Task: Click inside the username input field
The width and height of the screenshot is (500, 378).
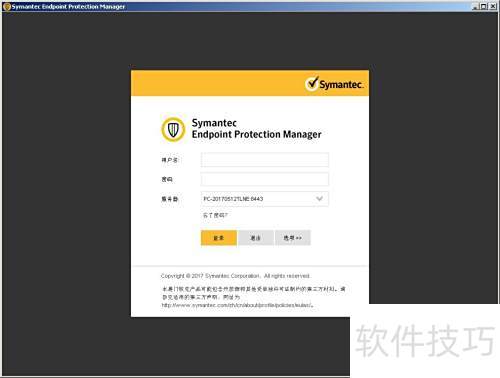Action: click(265, 160)
